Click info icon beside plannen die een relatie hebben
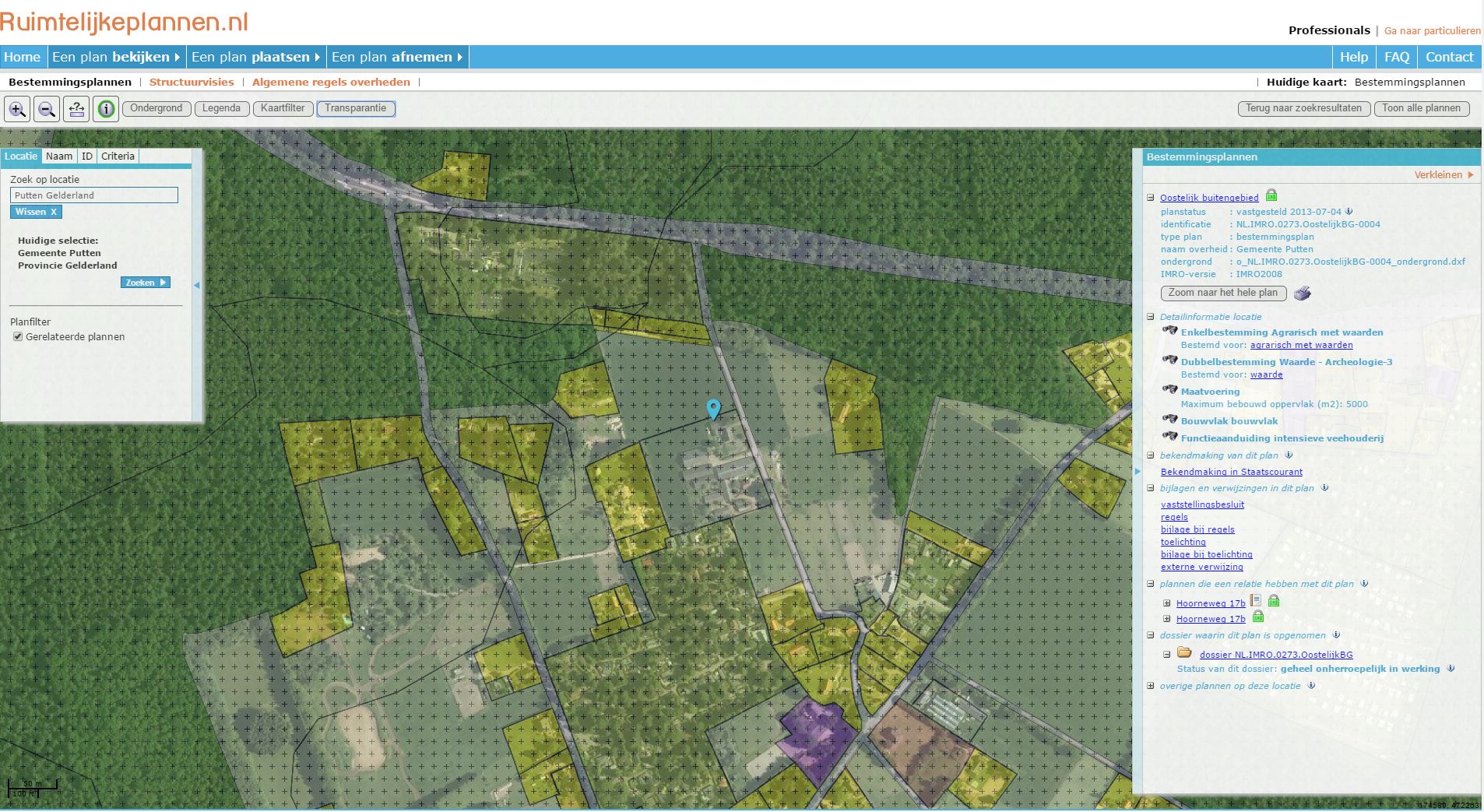 pos(1364,584)
